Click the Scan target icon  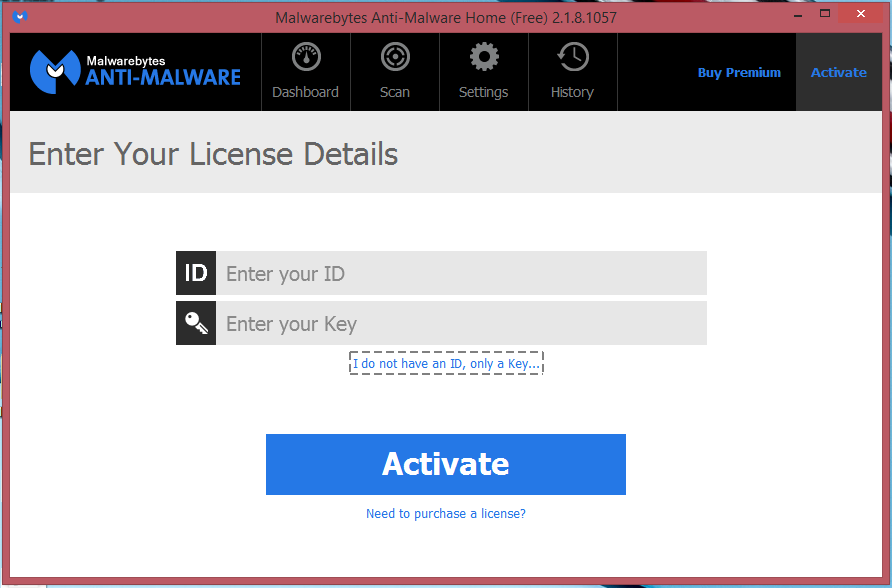(395, 57)
